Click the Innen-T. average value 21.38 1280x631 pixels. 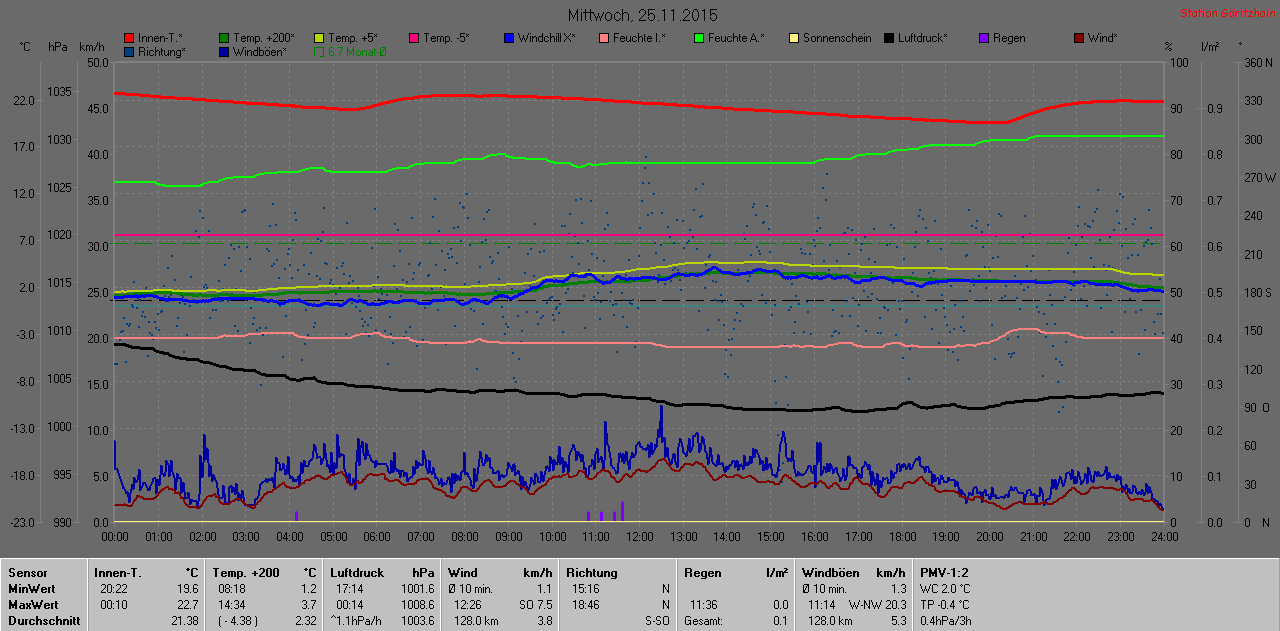[x=186, y=621]
